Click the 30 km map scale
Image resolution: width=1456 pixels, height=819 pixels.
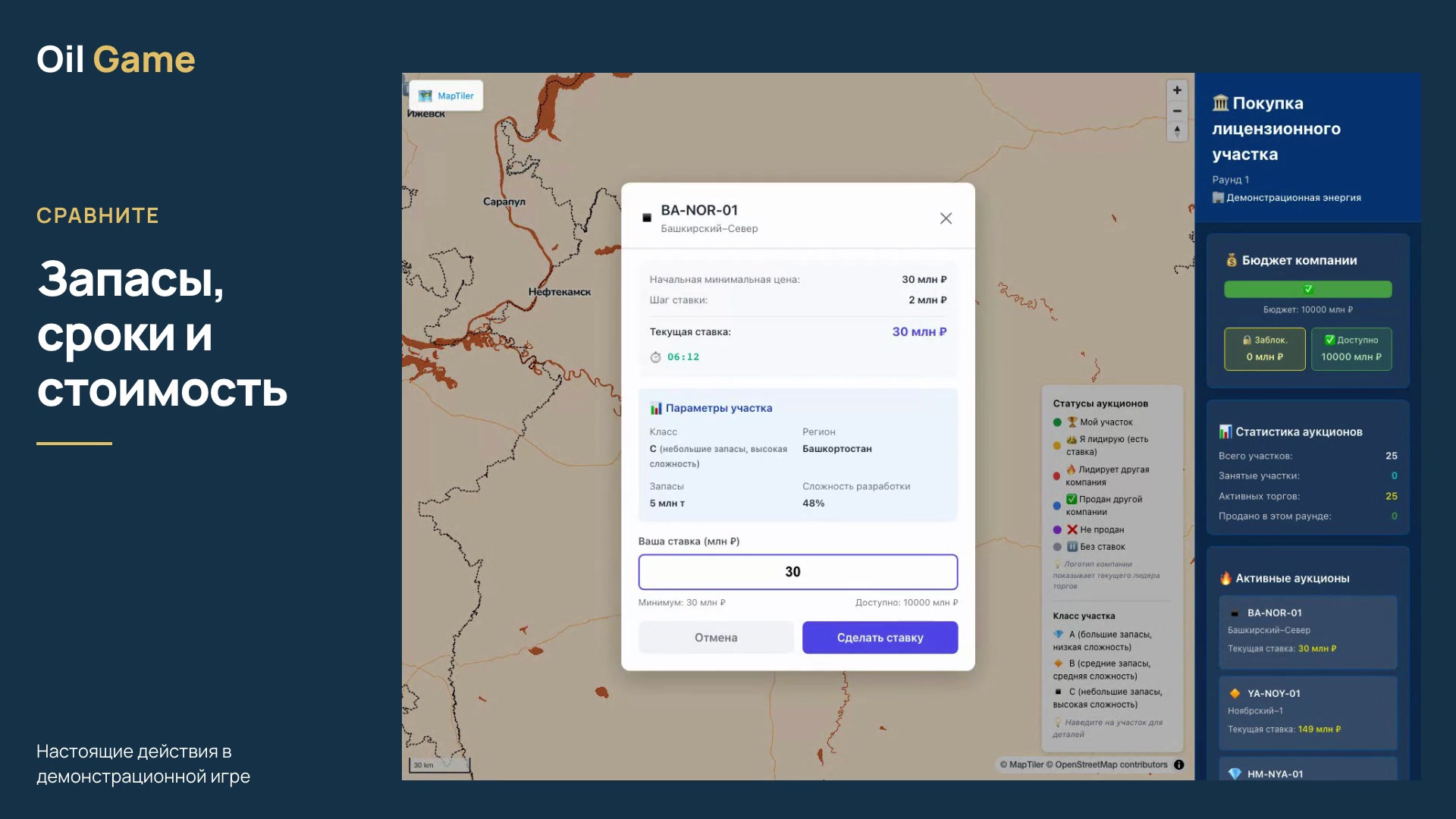440,765
